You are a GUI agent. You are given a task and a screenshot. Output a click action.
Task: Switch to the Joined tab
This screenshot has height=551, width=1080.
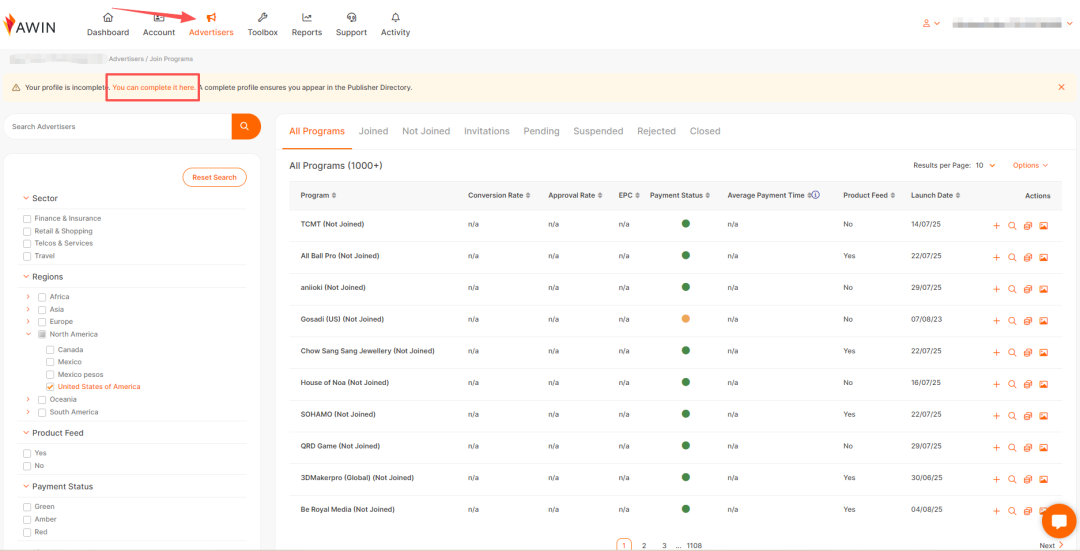point(373,131)
